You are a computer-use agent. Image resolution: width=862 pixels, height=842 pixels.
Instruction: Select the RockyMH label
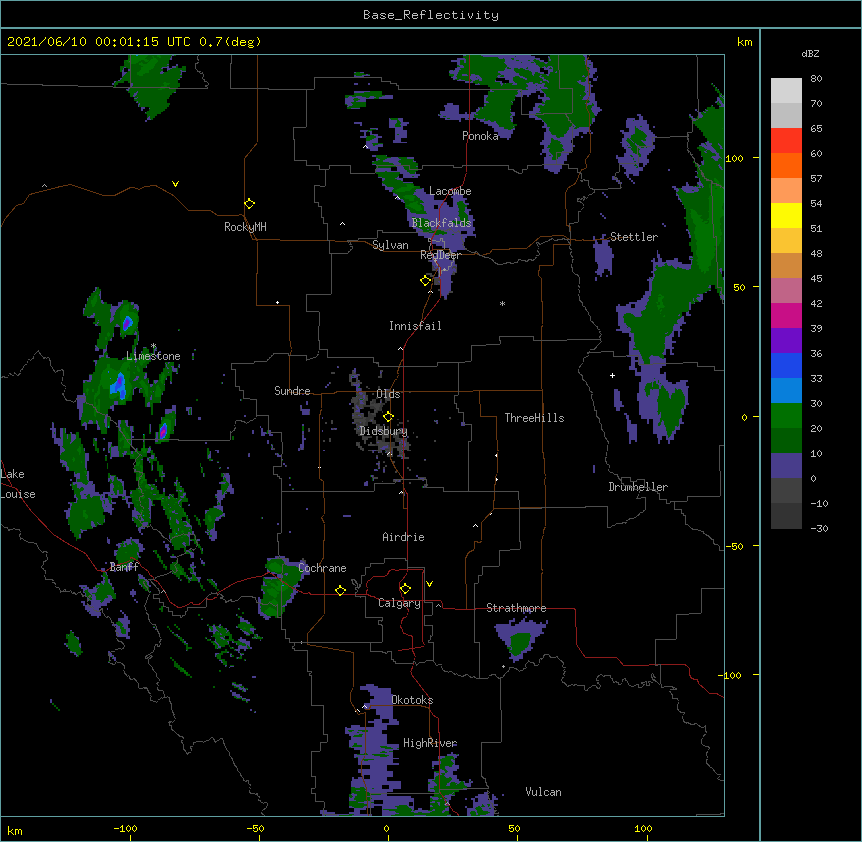click(245, 227)
